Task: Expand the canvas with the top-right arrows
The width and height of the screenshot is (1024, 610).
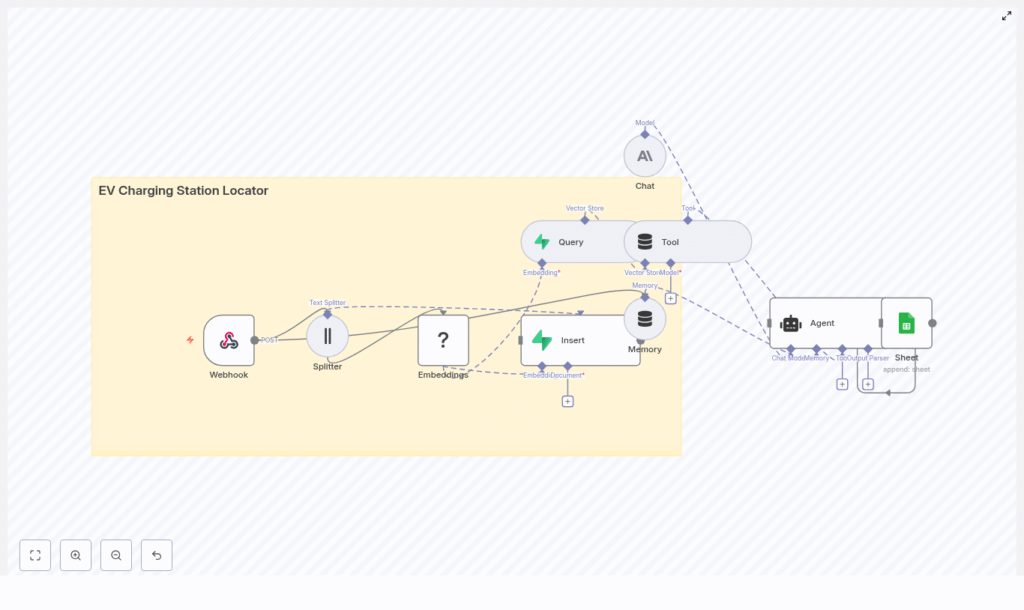Action: [x=1007, y=15]
